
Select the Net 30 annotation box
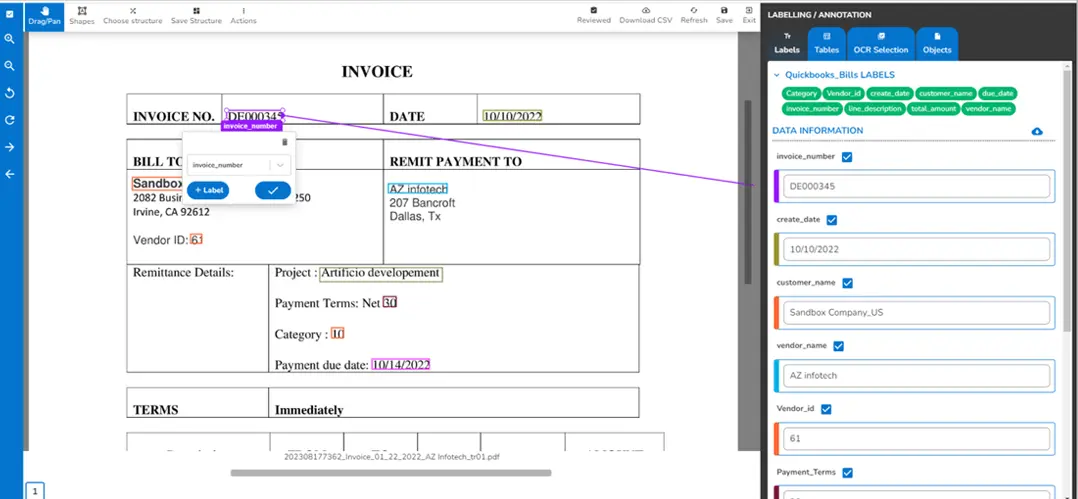point(390,302)
